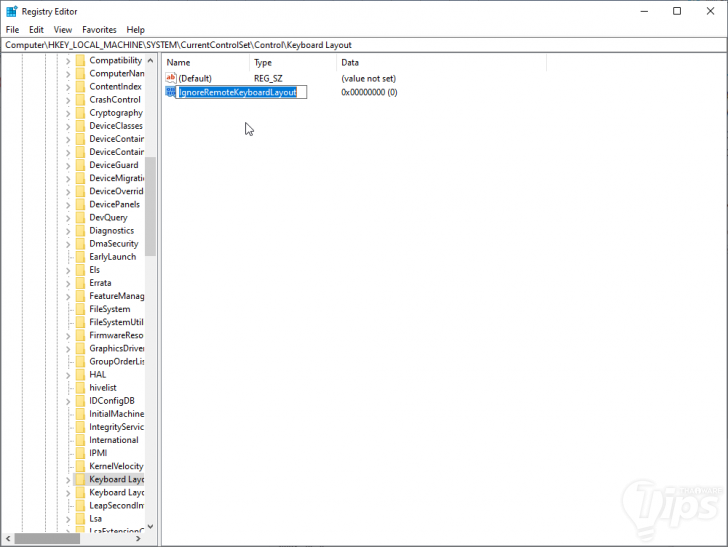Select the FileSystem folder icon
This screenshot has width=728, height=547.
click(81, 309)
